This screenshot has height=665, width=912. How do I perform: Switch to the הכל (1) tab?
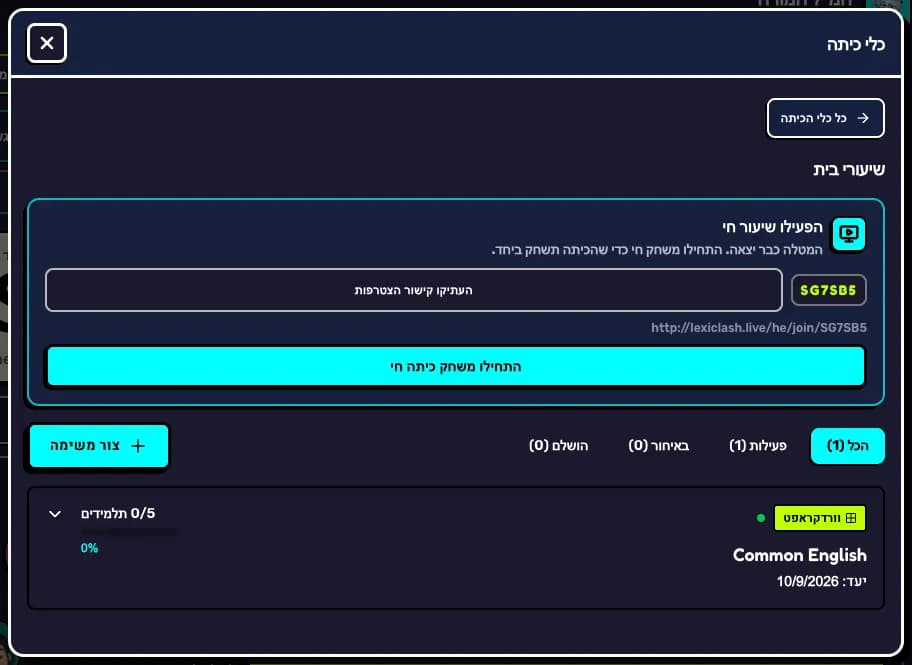847,446
